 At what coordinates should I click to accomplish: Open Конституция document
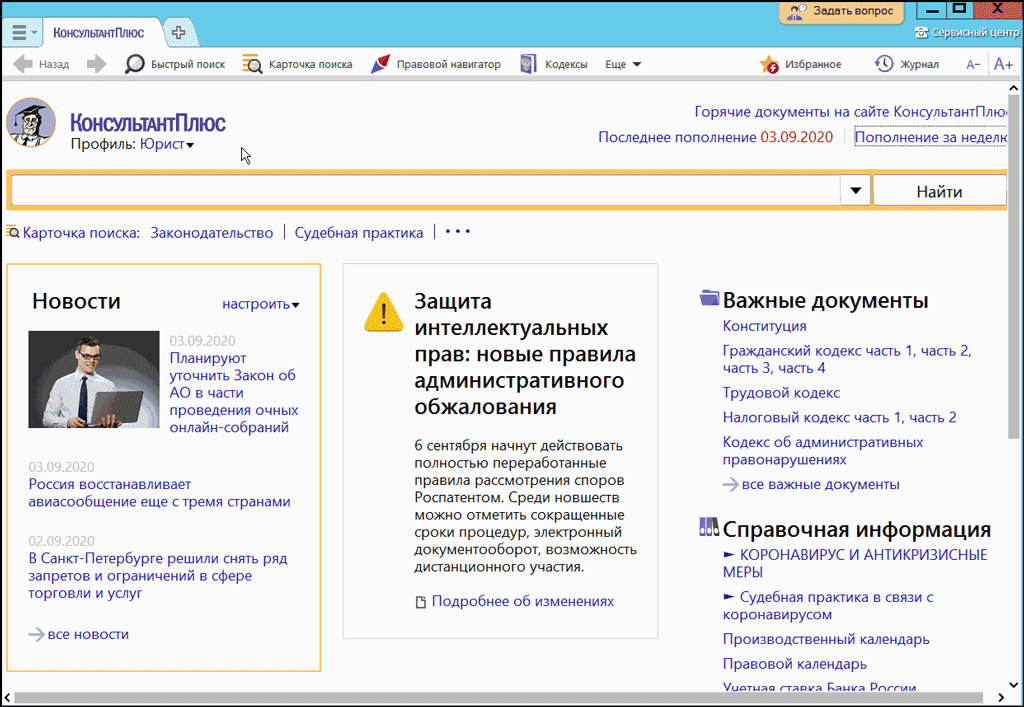click(764, 326)
